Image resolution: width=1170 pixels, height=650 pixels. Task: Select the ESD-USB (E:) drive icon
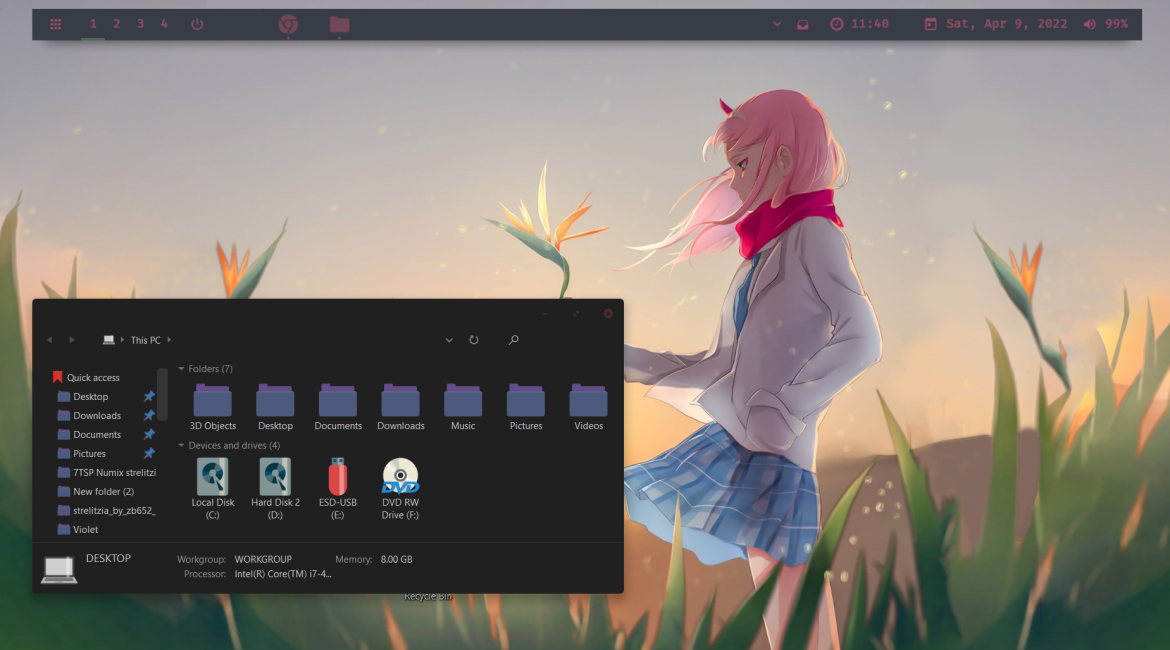pyautogui.click(x=338, y=479)
